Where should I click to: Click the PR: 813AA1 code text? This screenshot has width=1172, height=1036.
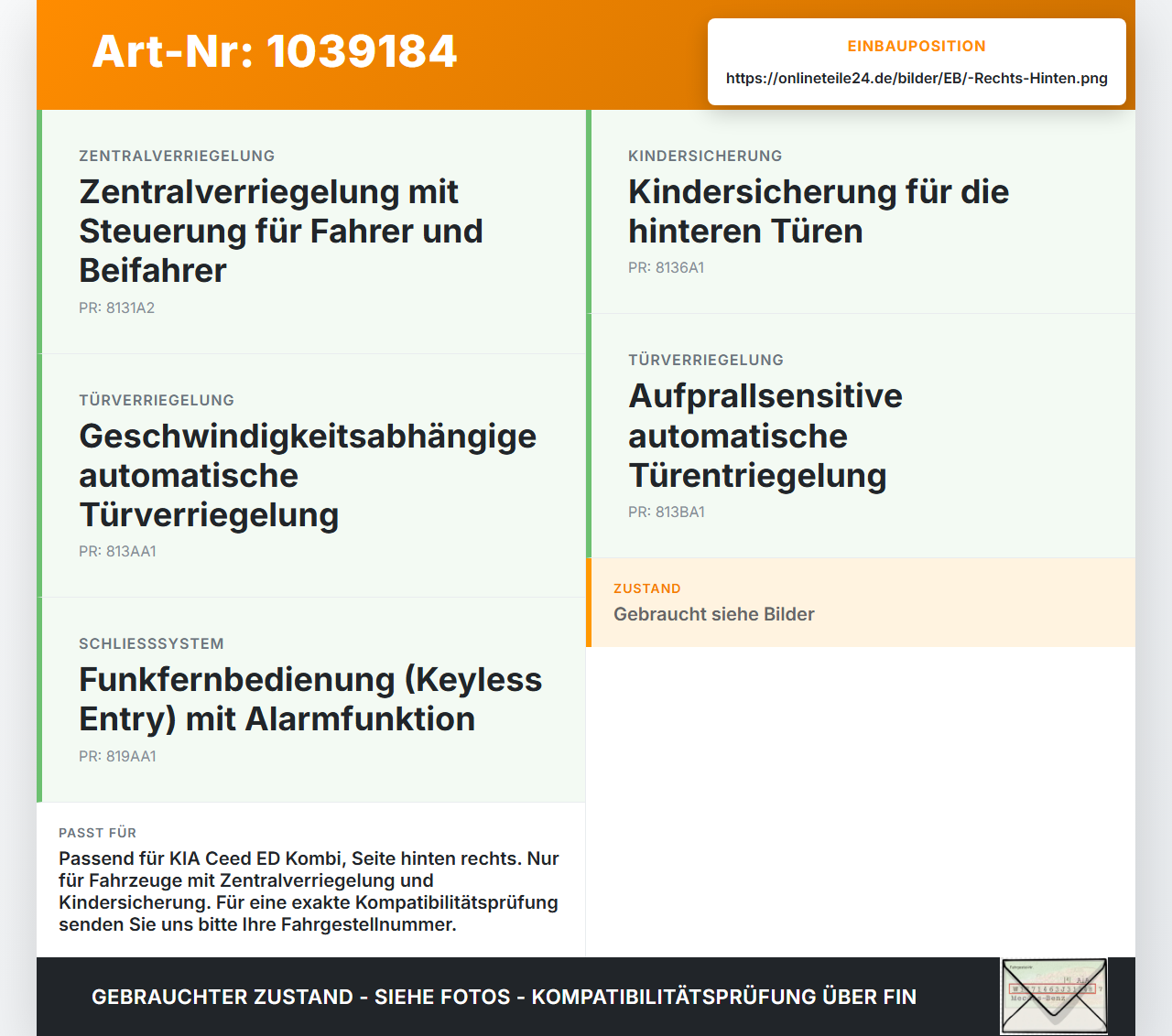point(117,551)
